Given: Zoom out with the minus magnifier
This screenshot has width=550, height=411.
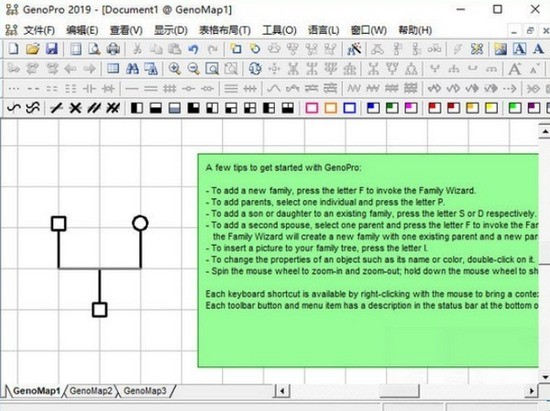Looking at the screenshot, I should coord(193,68).
